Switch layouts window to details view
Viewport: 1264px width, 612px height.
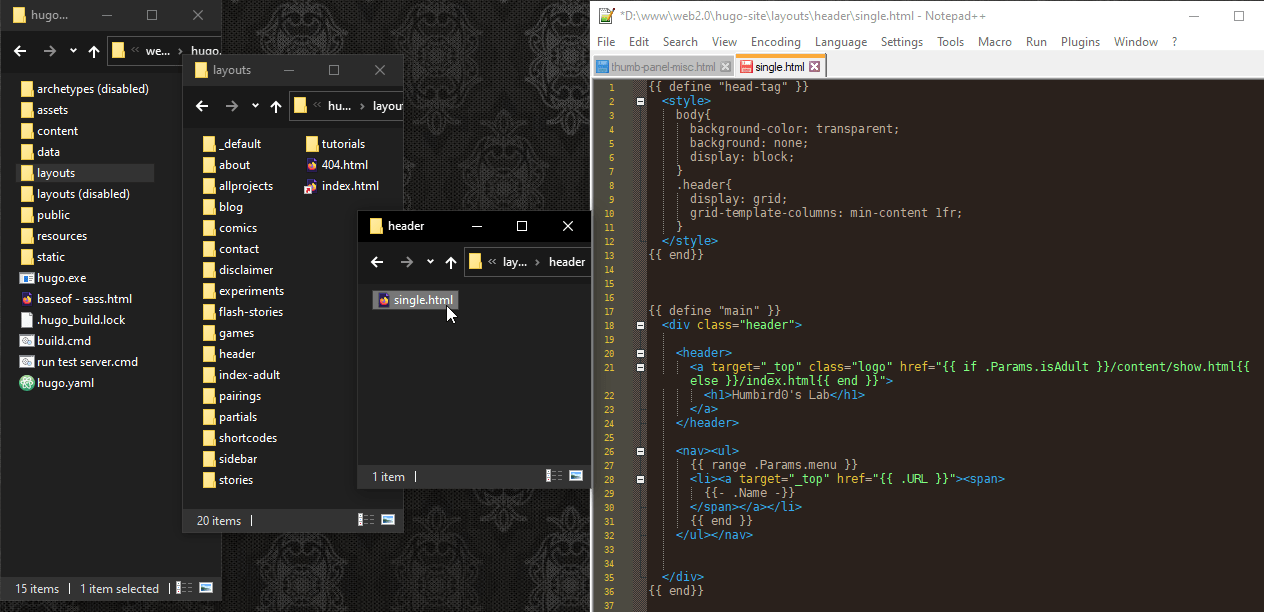tap(366, 520)
